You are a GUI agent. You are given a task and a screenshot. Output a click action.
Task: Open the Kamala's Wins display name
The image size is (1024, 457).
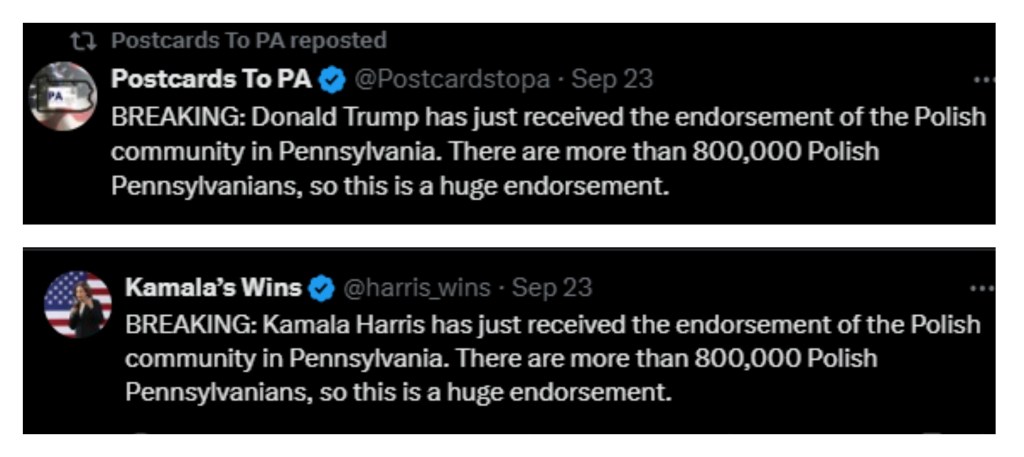(213, 288)
